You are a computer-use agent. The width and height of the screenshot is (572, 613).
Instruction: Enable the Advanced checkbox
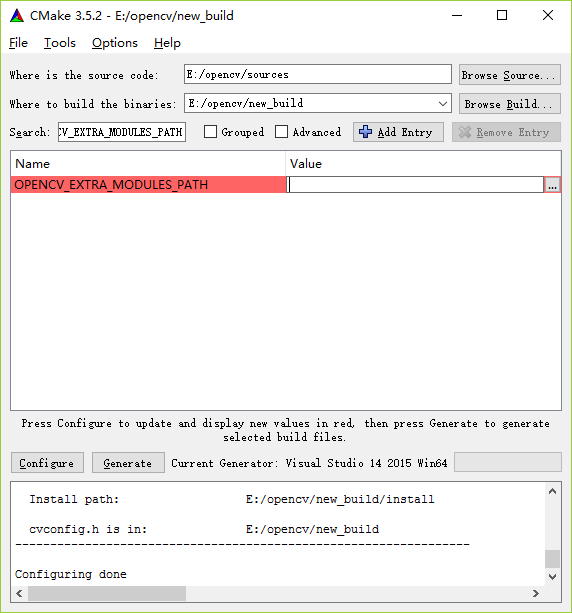(x=282, y=132)
